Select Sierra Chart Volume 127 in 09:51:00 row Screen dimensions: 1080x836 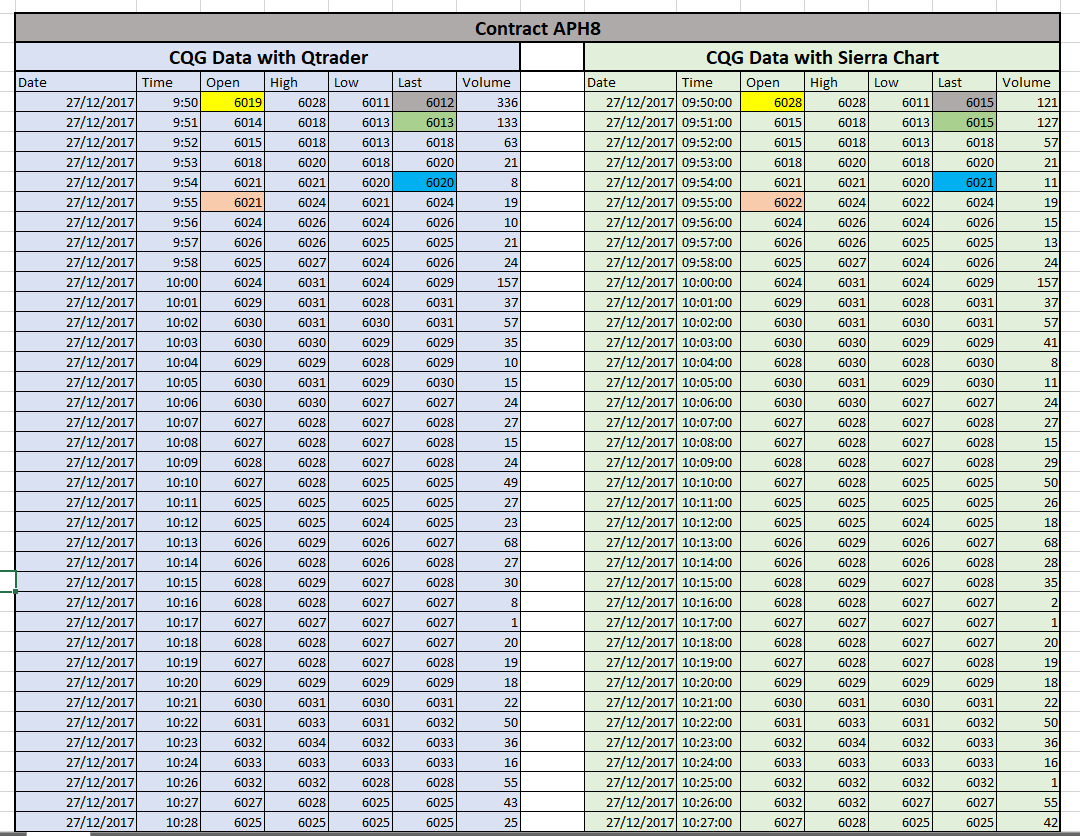[1028, 123]
